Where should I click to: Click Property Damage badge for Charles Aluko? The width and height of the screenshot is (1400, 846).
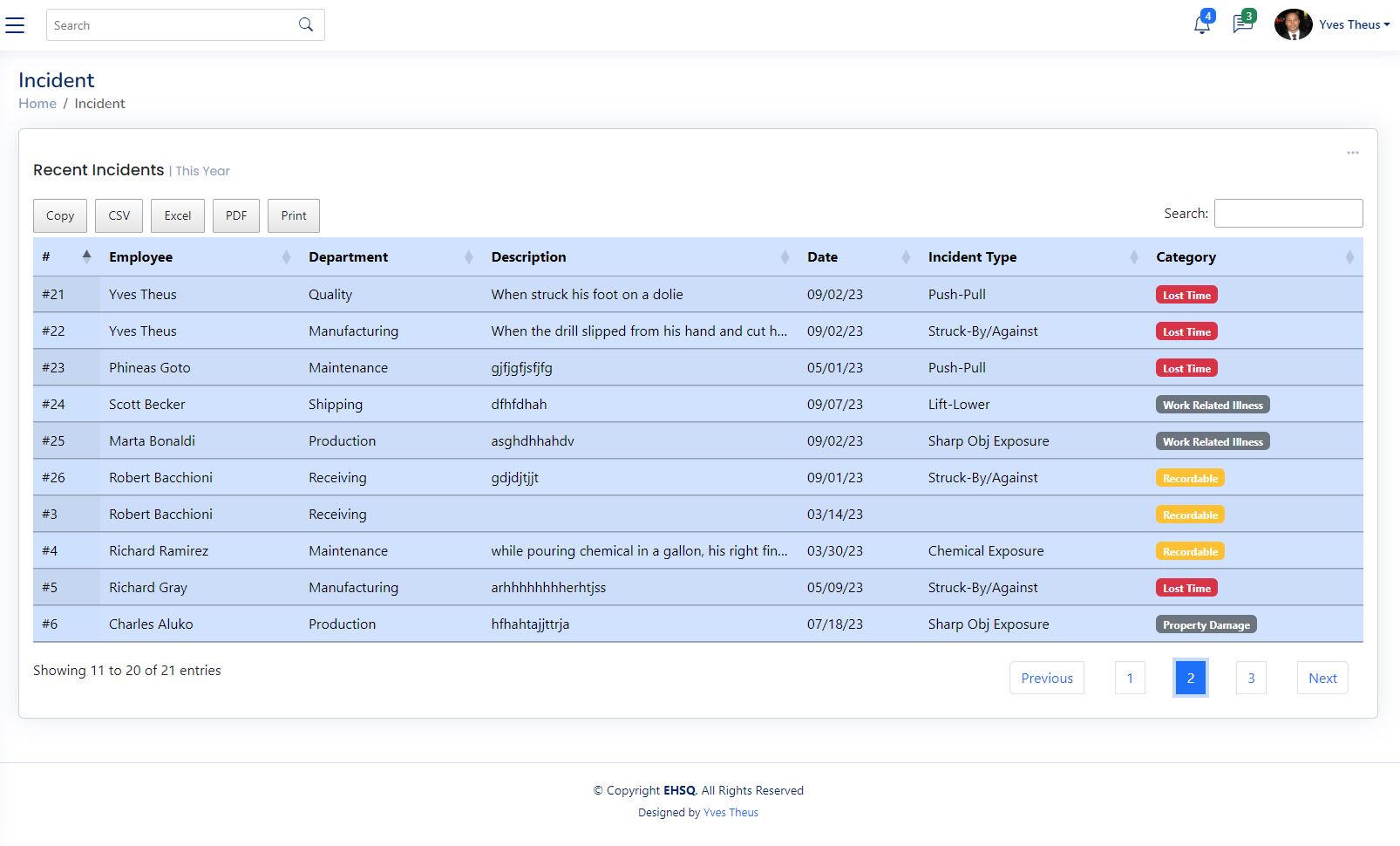coord(1206,624)
